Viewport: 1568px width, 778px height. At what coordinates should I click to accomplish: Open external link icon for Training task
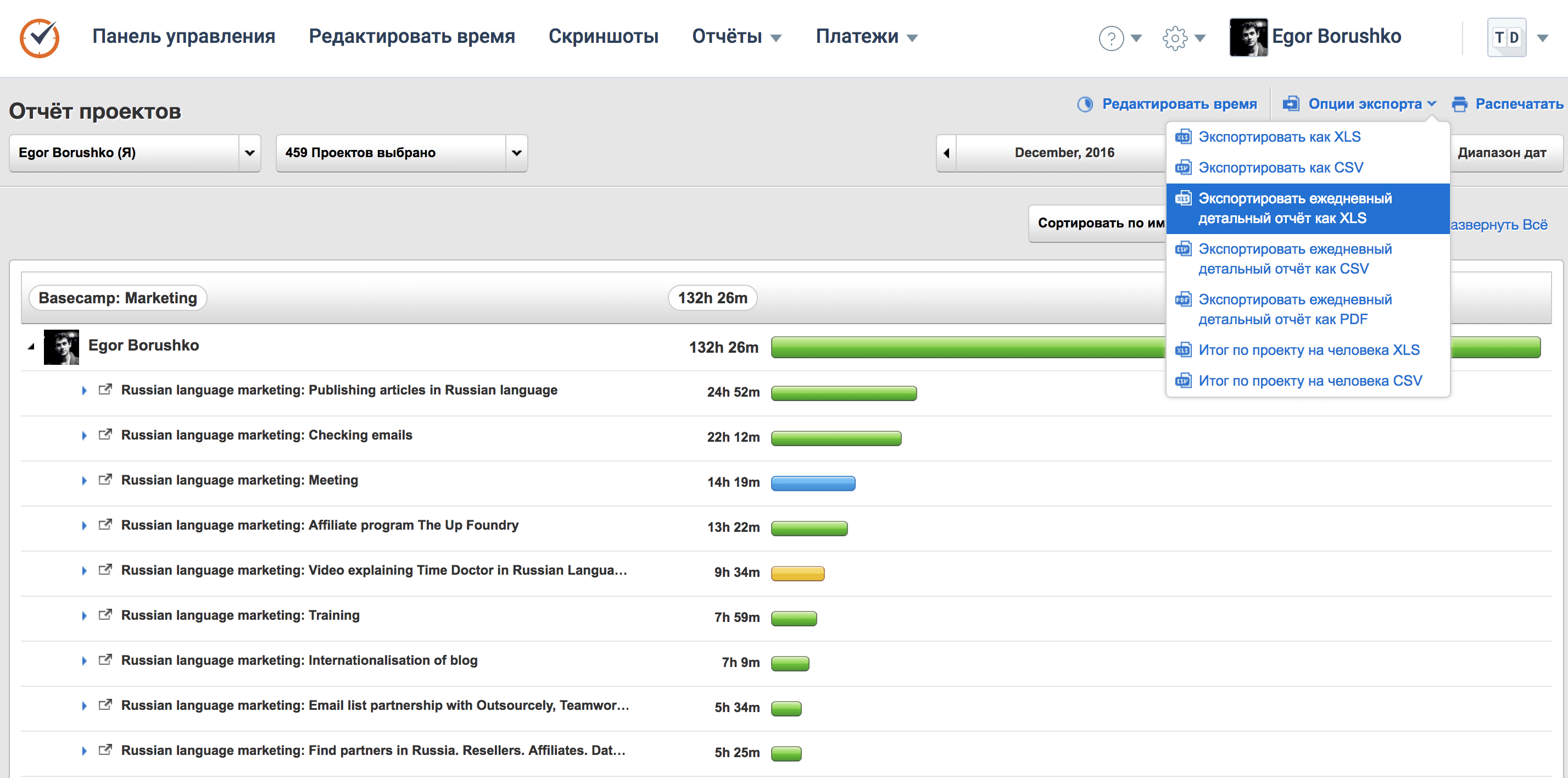(105, 615)
